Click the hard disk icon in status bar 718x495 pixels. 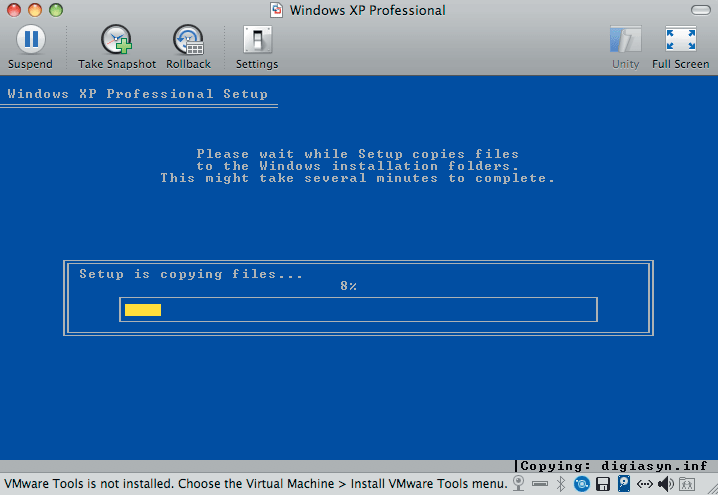pyautogui.click(x=624, y=484)
